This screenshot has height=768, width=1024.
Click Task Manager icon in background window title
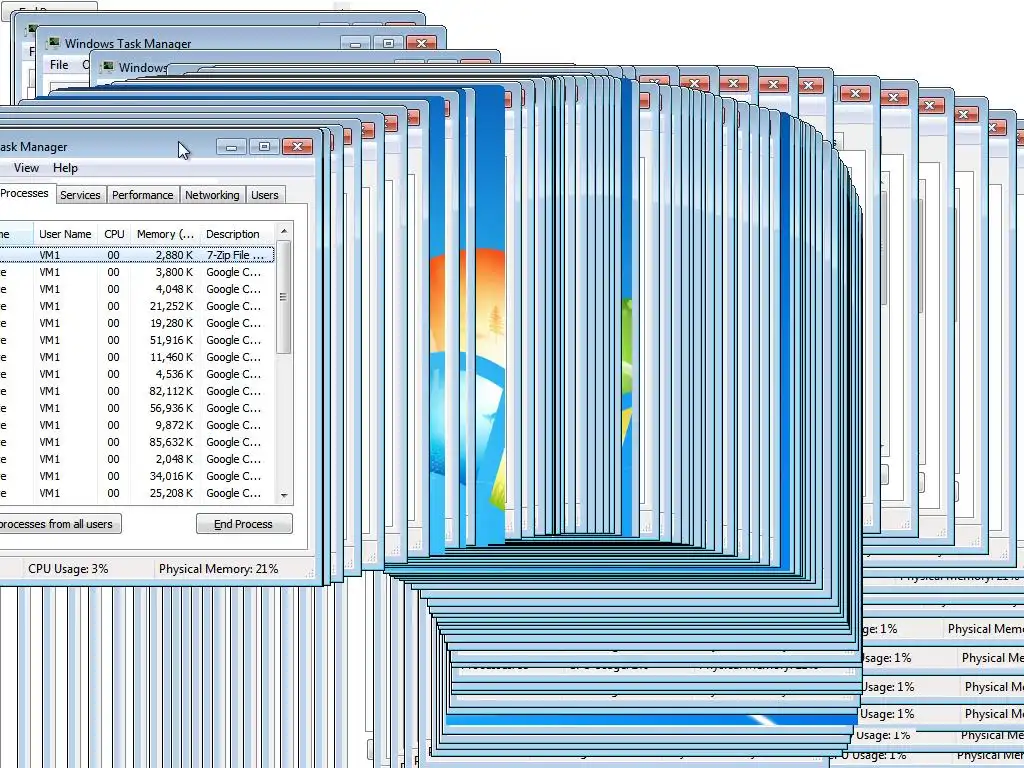click(x=53, y=44)
